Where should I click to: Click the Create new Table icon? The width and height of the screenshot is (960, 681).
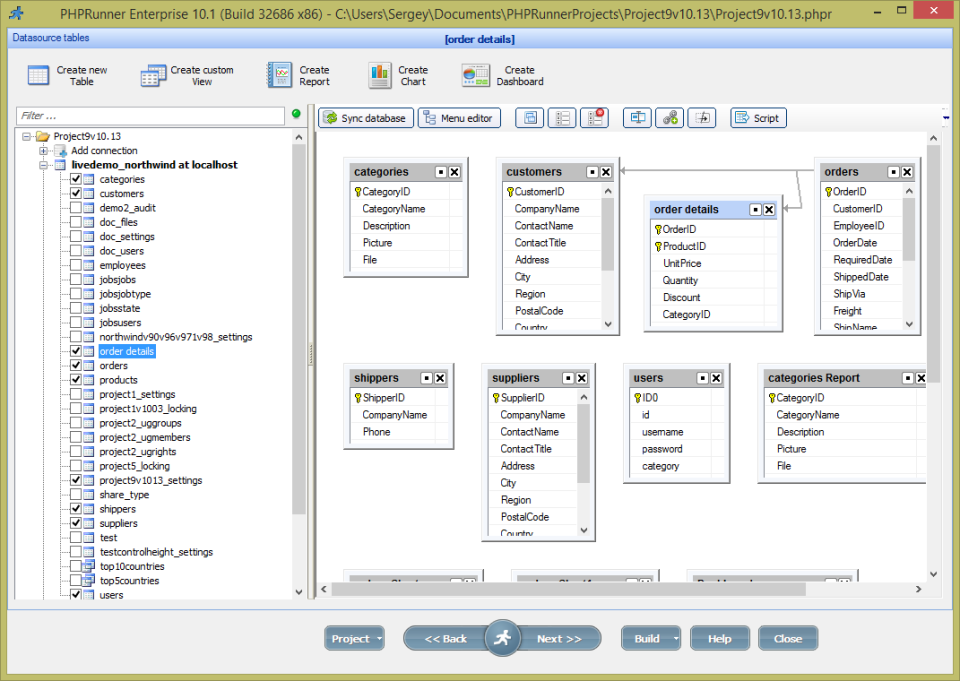click(38, 75)
